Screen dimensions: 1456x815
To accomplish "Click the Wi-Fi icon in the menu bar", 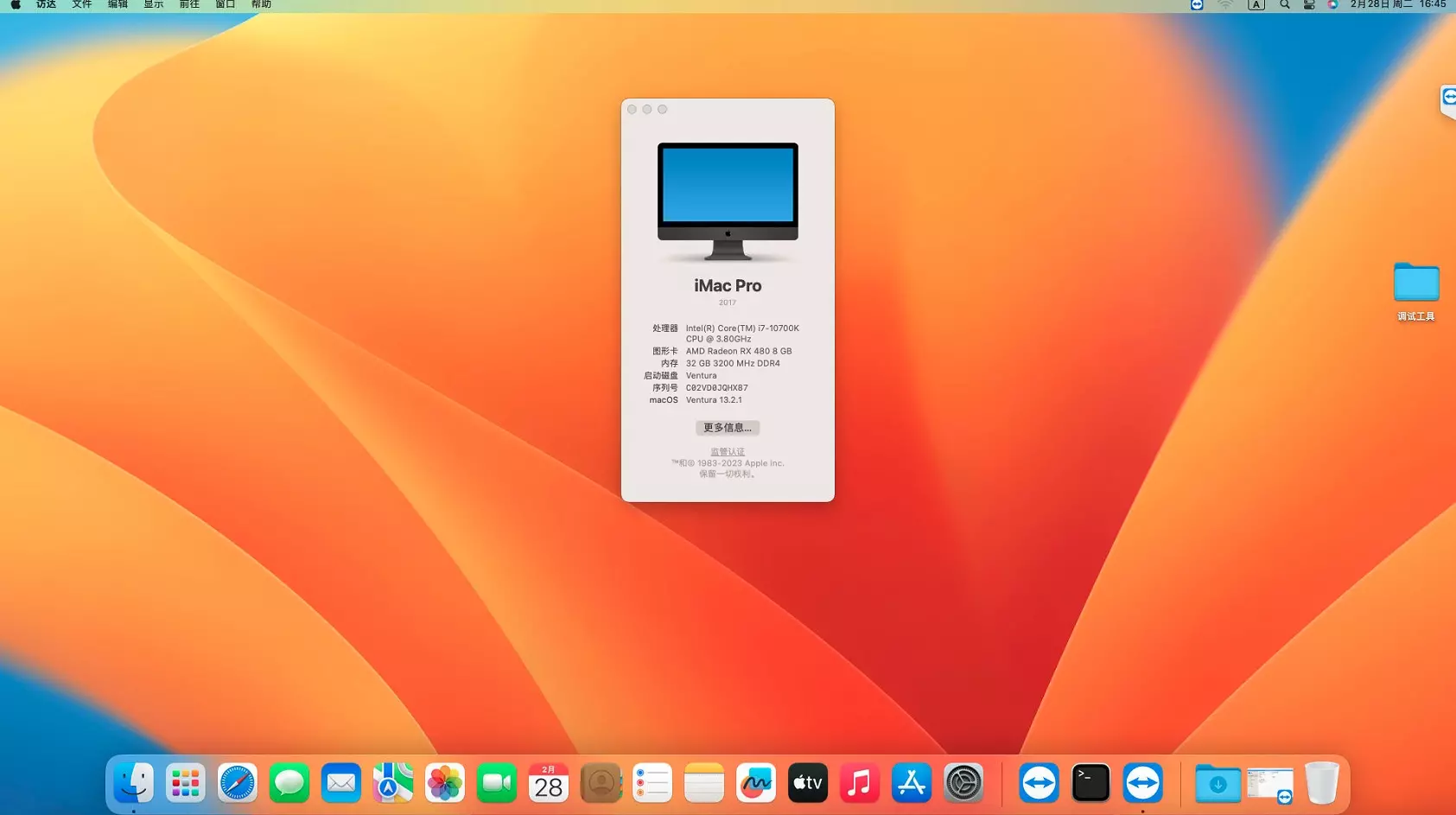I will tap(1226, 5).
